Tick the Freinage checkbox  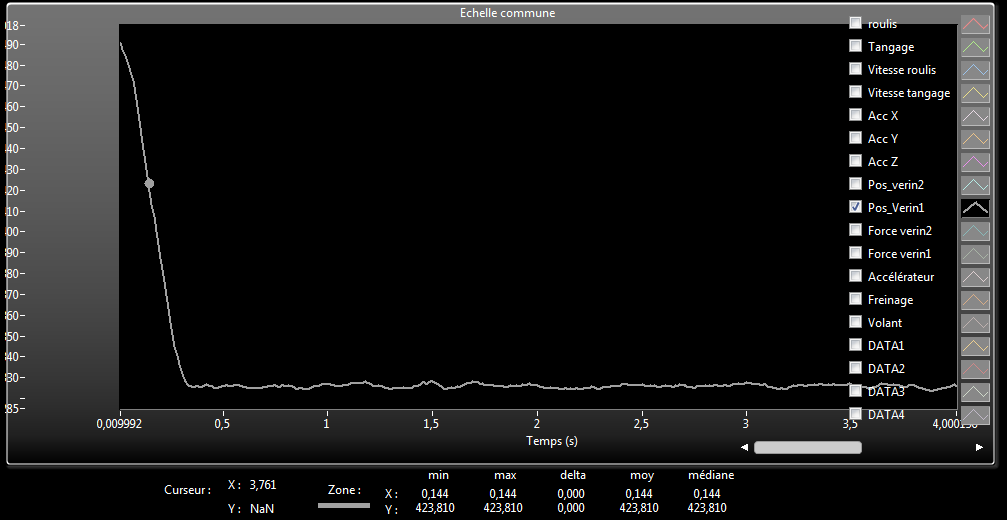[x=855, y=299]
